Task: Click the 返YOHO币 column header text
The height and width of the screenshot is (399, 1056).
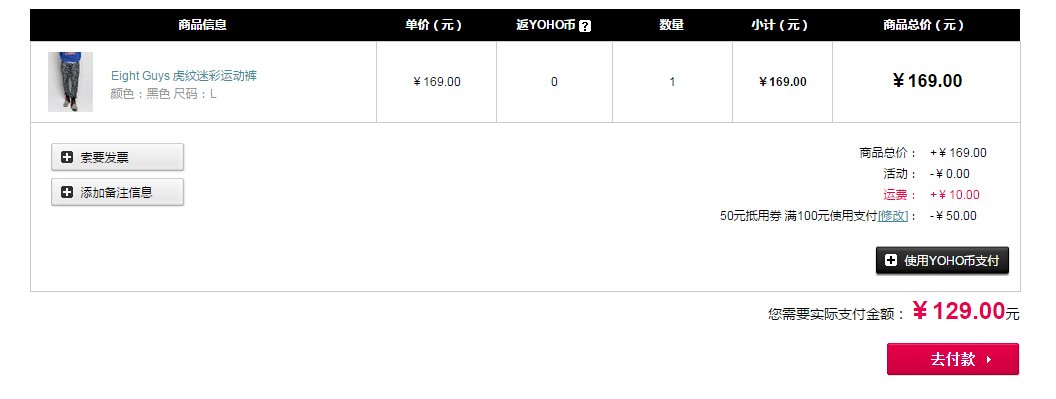Action: tap(546, 26)
